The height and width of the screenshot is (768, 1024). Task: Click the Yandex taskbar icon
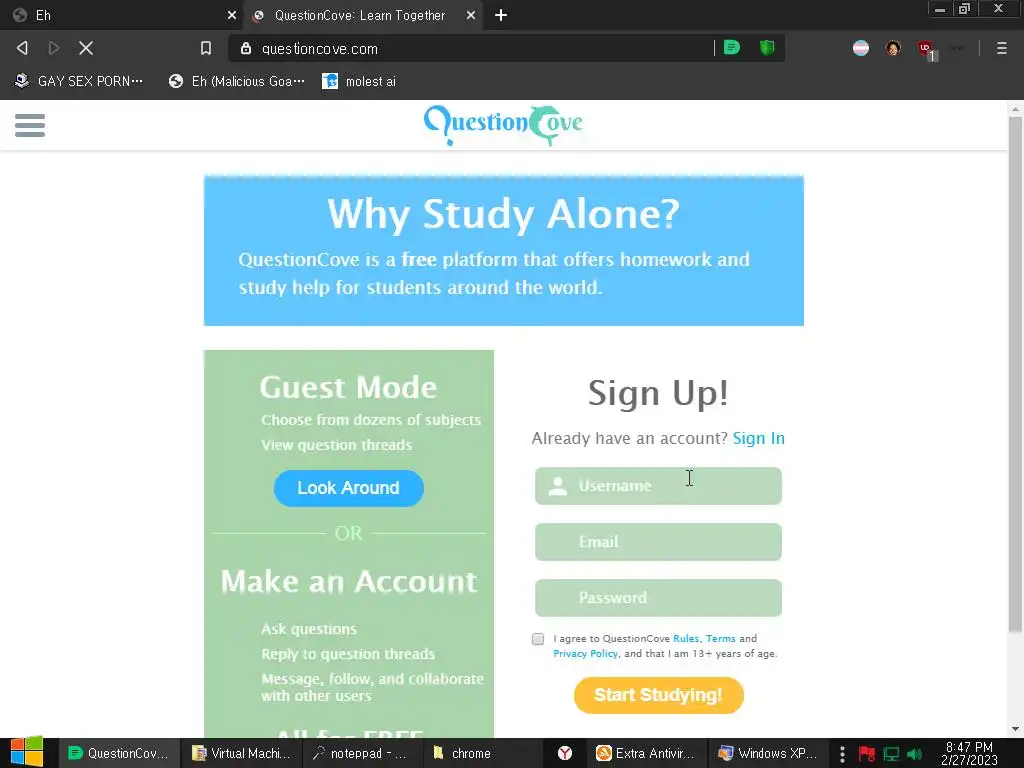[x=565, y=753]
